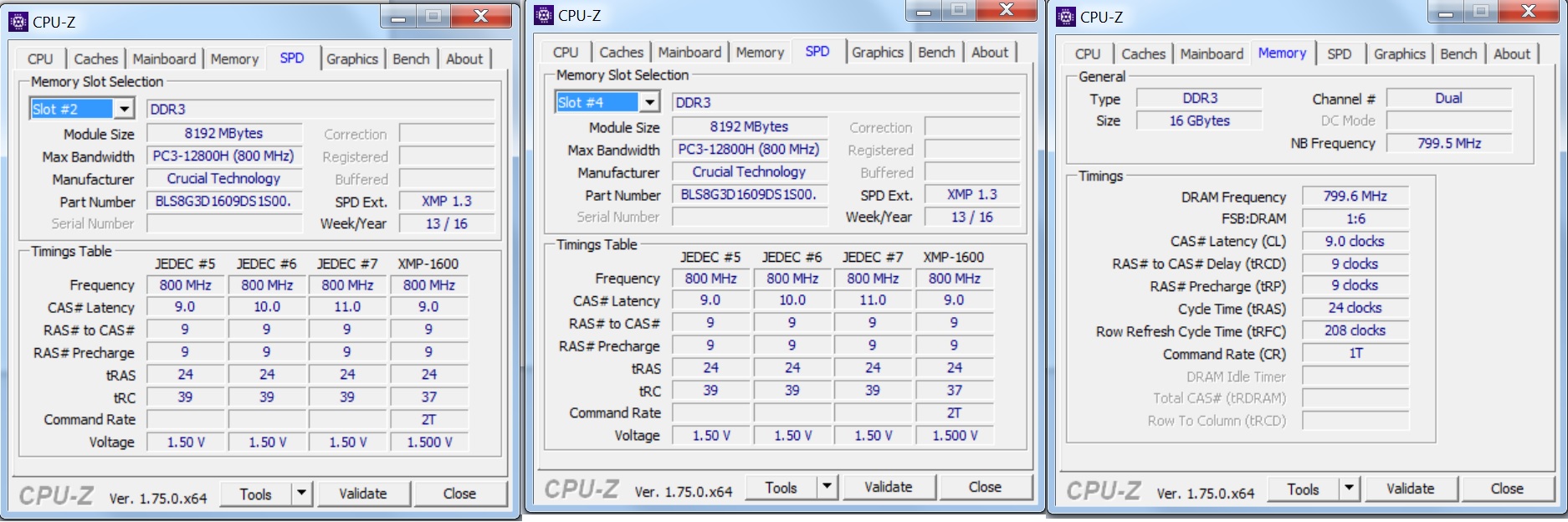Open Caches tab in right window
1568x522 pixels.
1144,54
